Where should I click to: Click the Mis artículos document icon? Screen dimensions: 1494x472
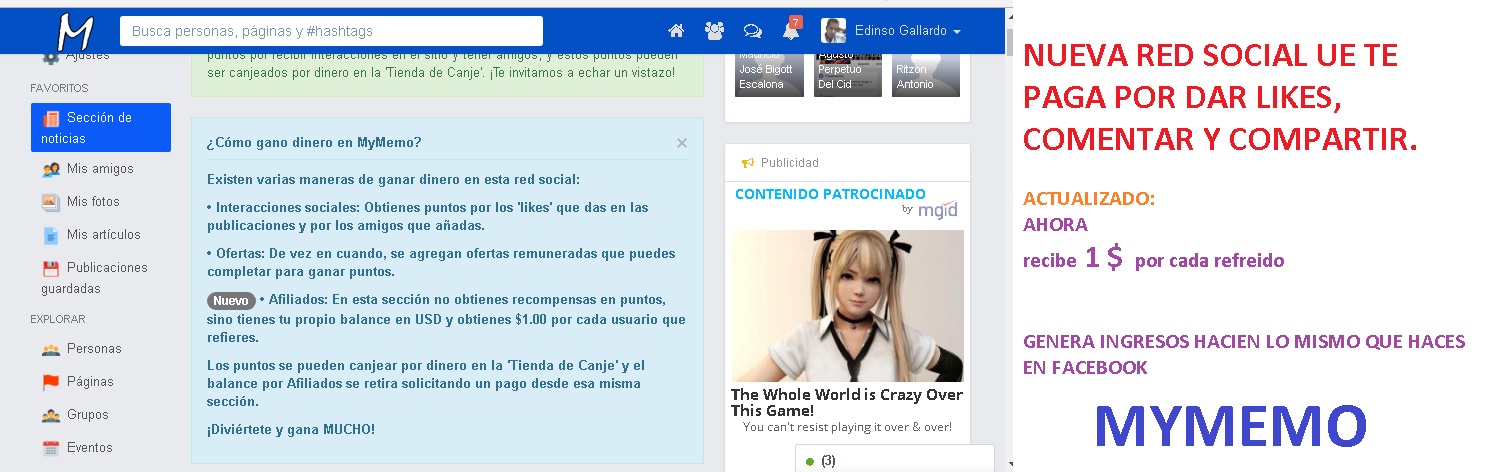(x=51, y=235)
